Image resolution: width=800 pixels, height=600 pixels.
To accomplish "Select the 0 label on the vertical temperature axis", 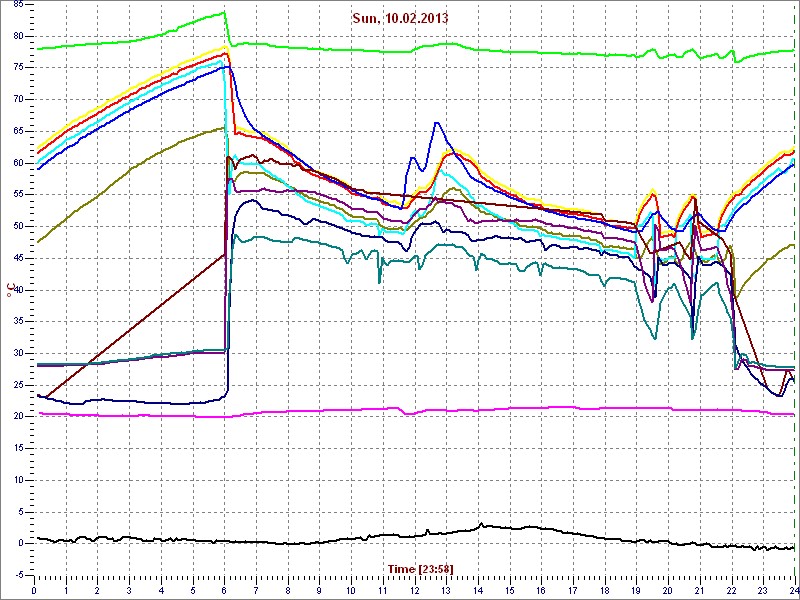I will pos(20,543).
